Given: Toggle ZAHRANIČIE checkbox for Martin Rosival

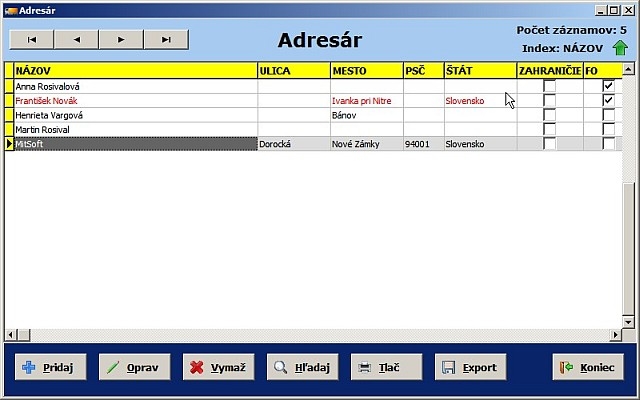Looking at the screenshot, I should [x=549, y=129].
